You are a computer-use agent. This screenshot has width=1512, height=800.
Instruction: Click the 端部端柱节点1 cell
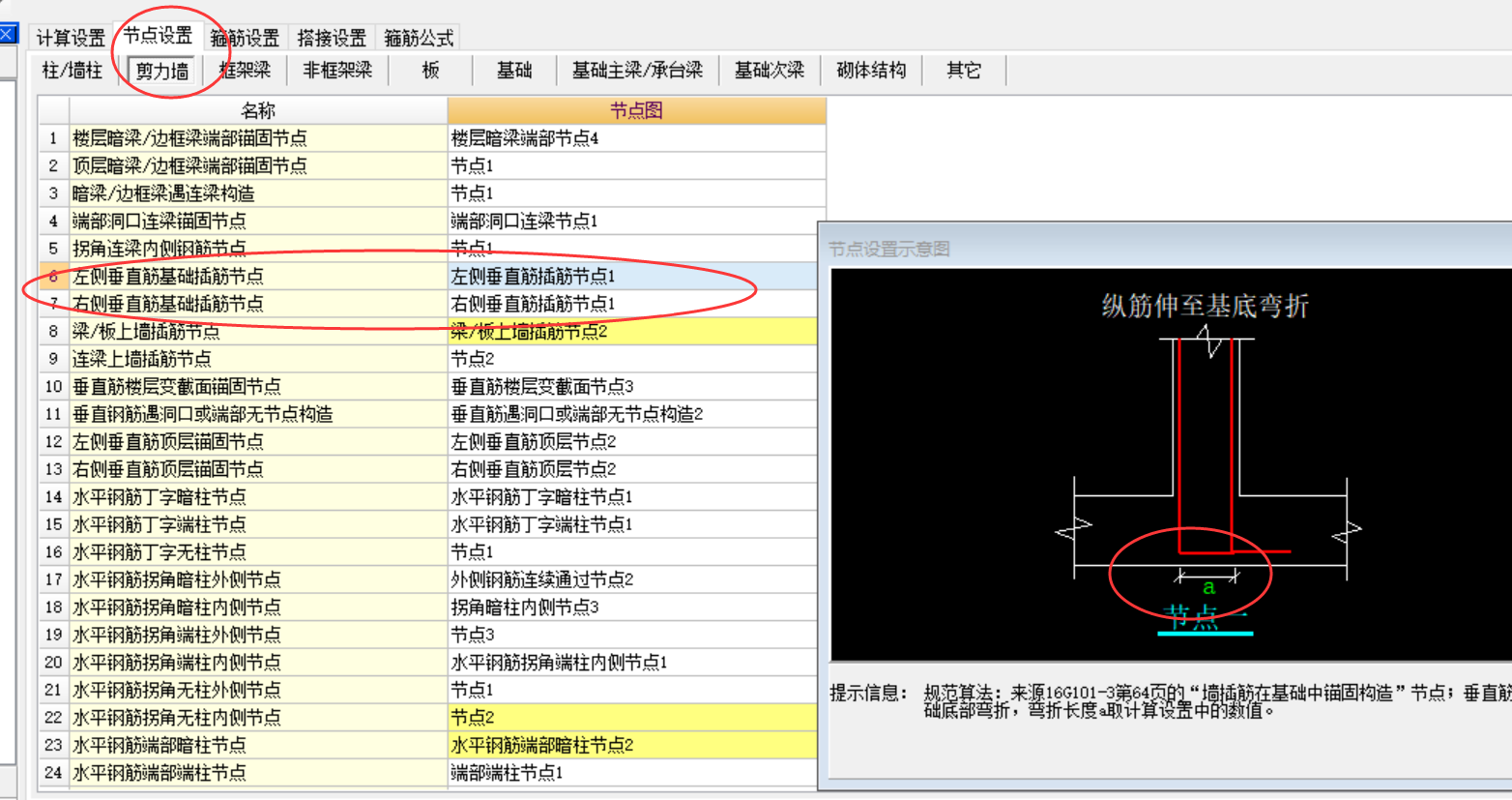(x=632, y=772)
